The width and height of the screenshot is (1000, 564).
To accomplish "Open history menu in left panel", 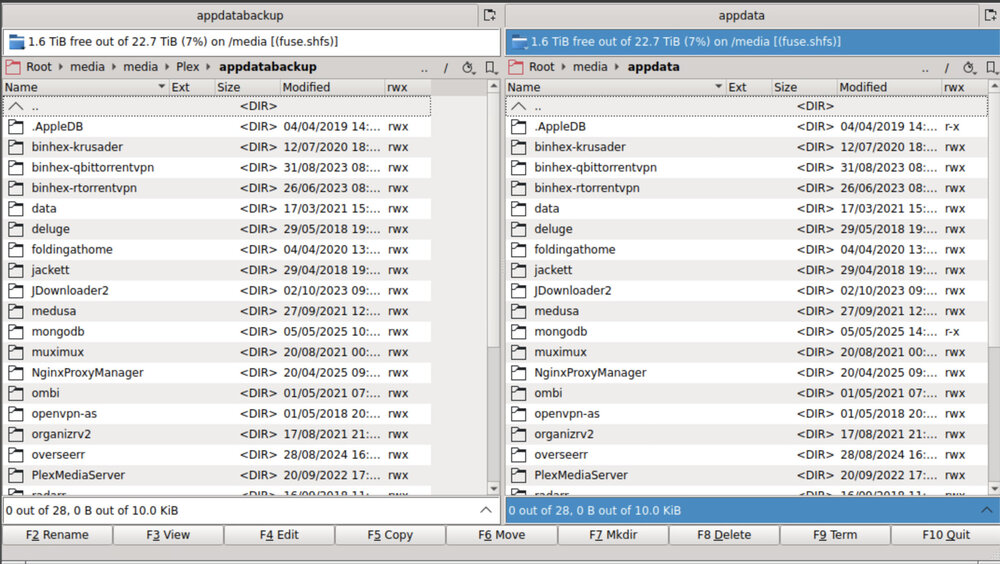I will tap(468, 68).
